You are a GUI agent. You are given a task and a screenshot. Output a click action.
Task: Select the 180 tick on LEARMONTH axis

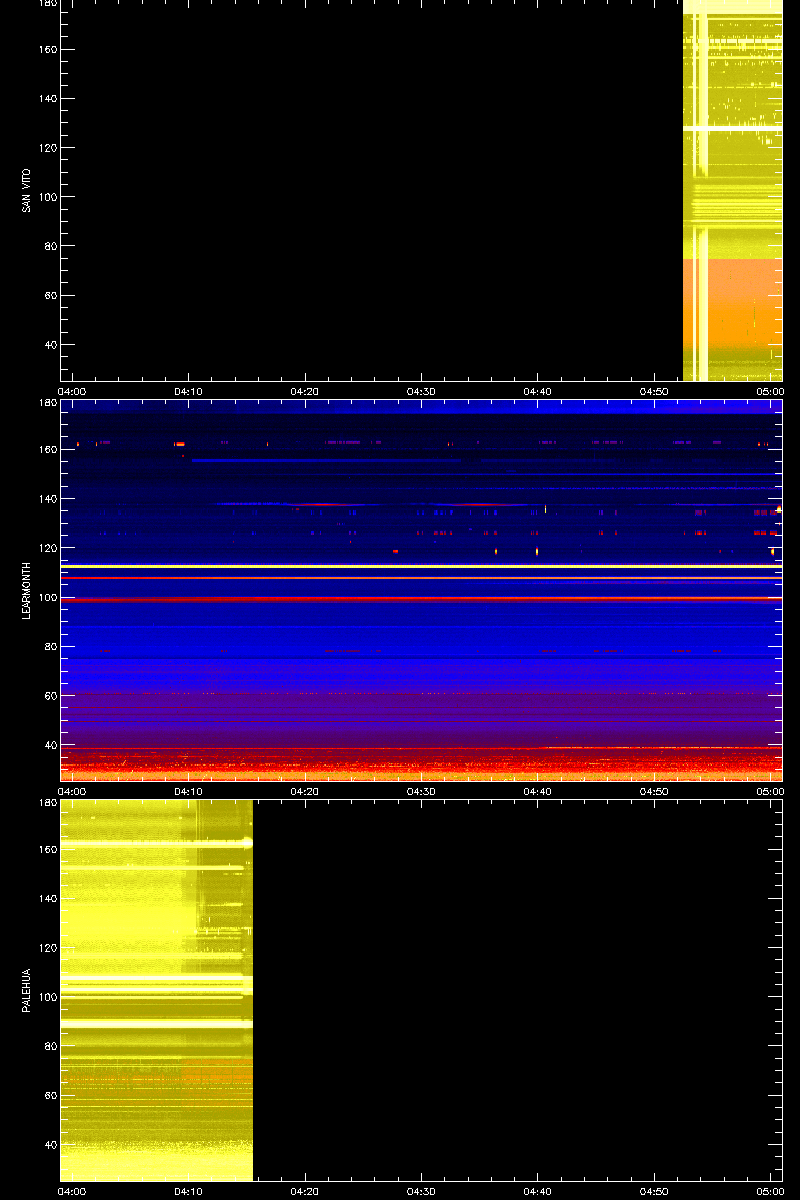pyautogui.click(x=47, y=403)
